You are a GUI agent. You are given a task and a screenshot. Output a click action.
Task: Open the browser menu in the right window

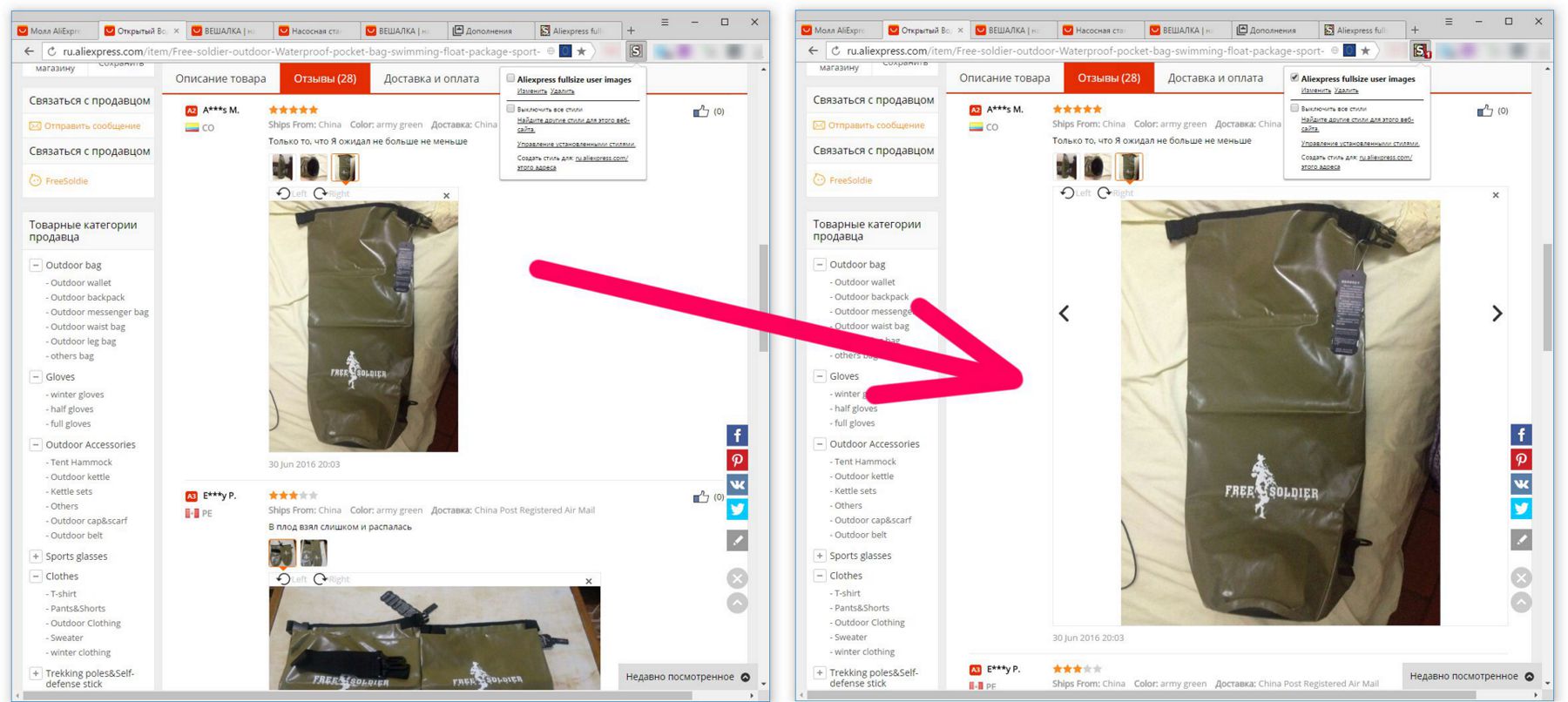click(1449, 22)
